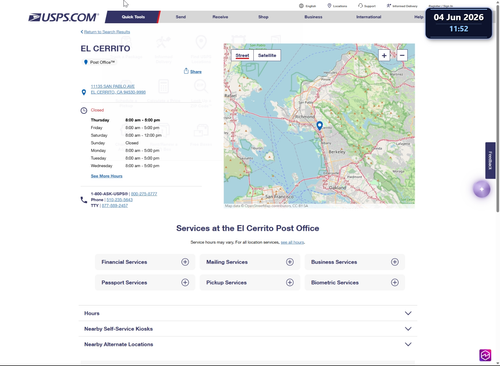Click Return to Search Results link
This screenshot has height=366, width=500.
[x=107, y=32]
